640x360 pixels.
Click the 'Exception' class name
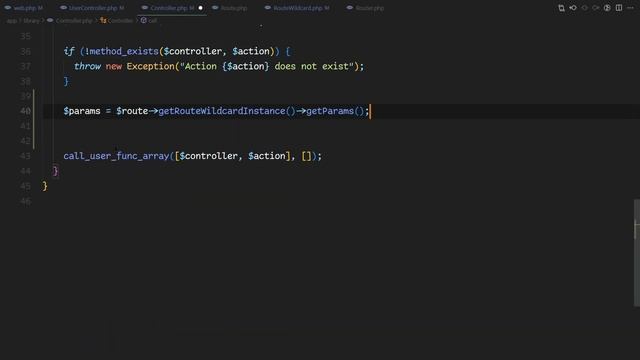point(150,66)
